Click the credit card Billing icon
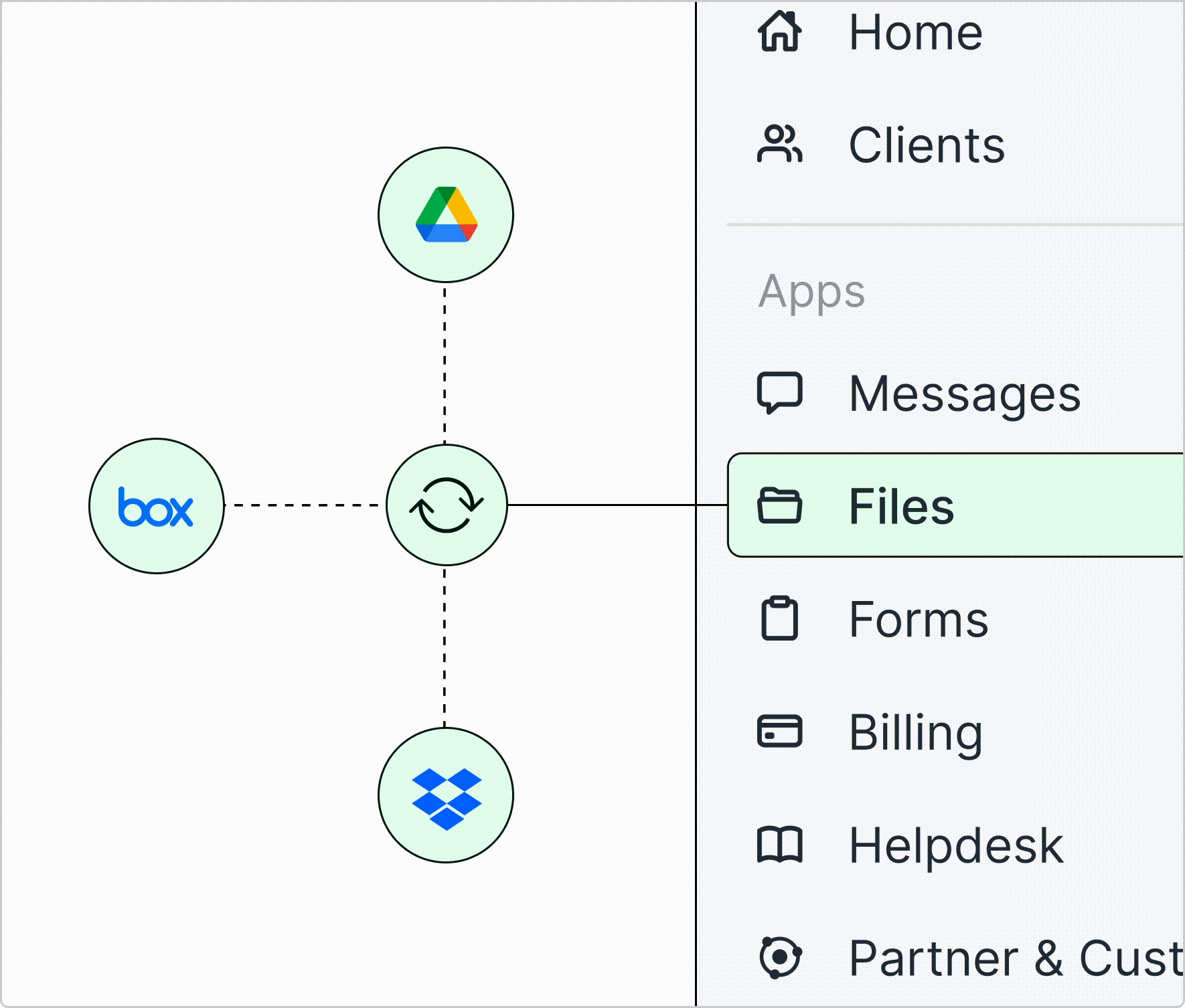This screenshot has height=1008, width=1185. point(779,732)
